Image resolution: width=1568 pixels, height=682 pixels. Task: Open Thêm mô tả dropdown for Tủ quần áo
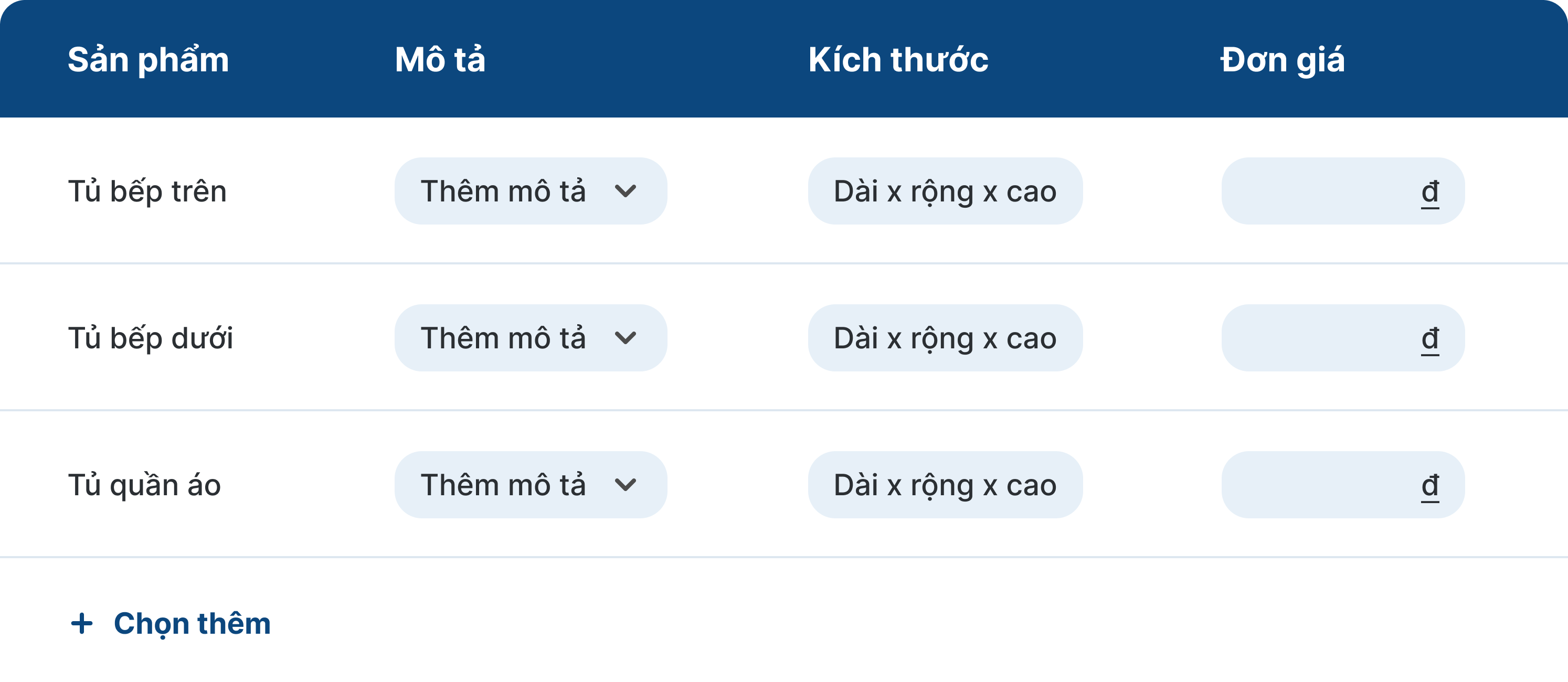coord(530,485)
